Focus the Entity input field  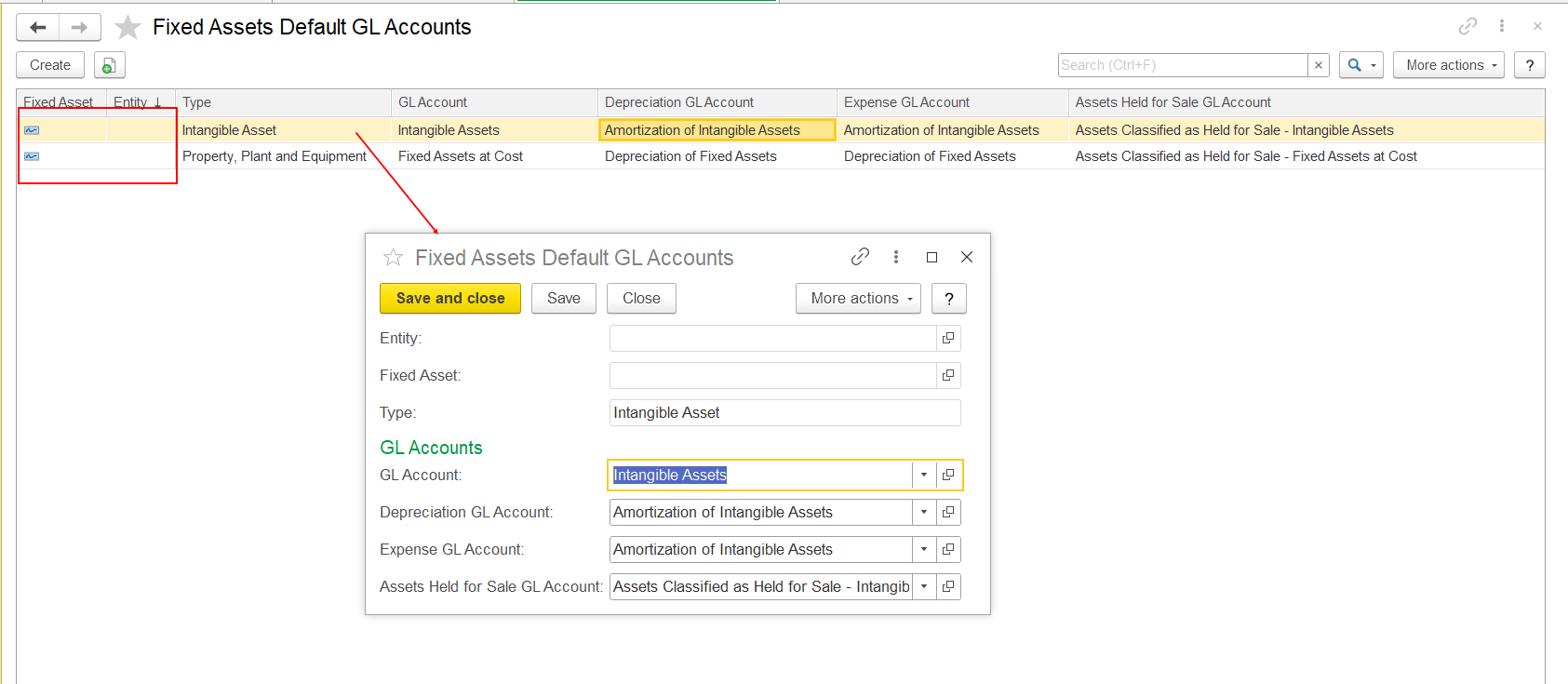click(x=772, y=339)
